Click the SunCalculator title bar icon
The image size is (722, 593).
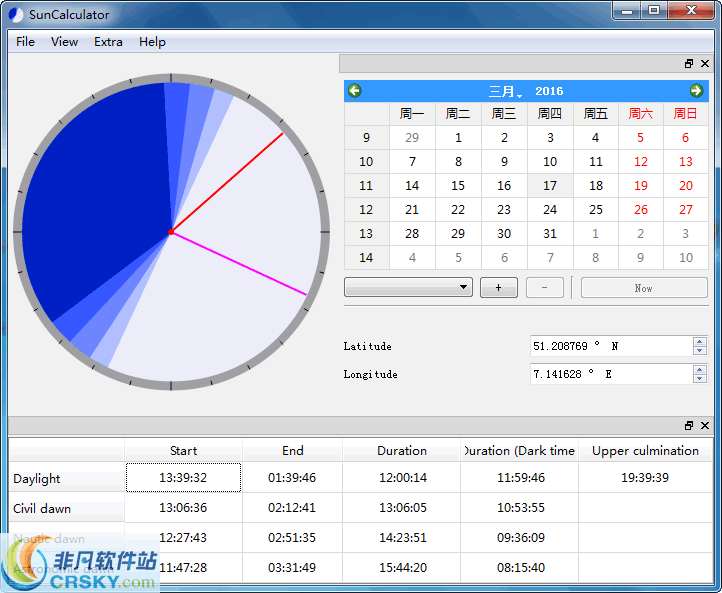click(x=14, y=14)
